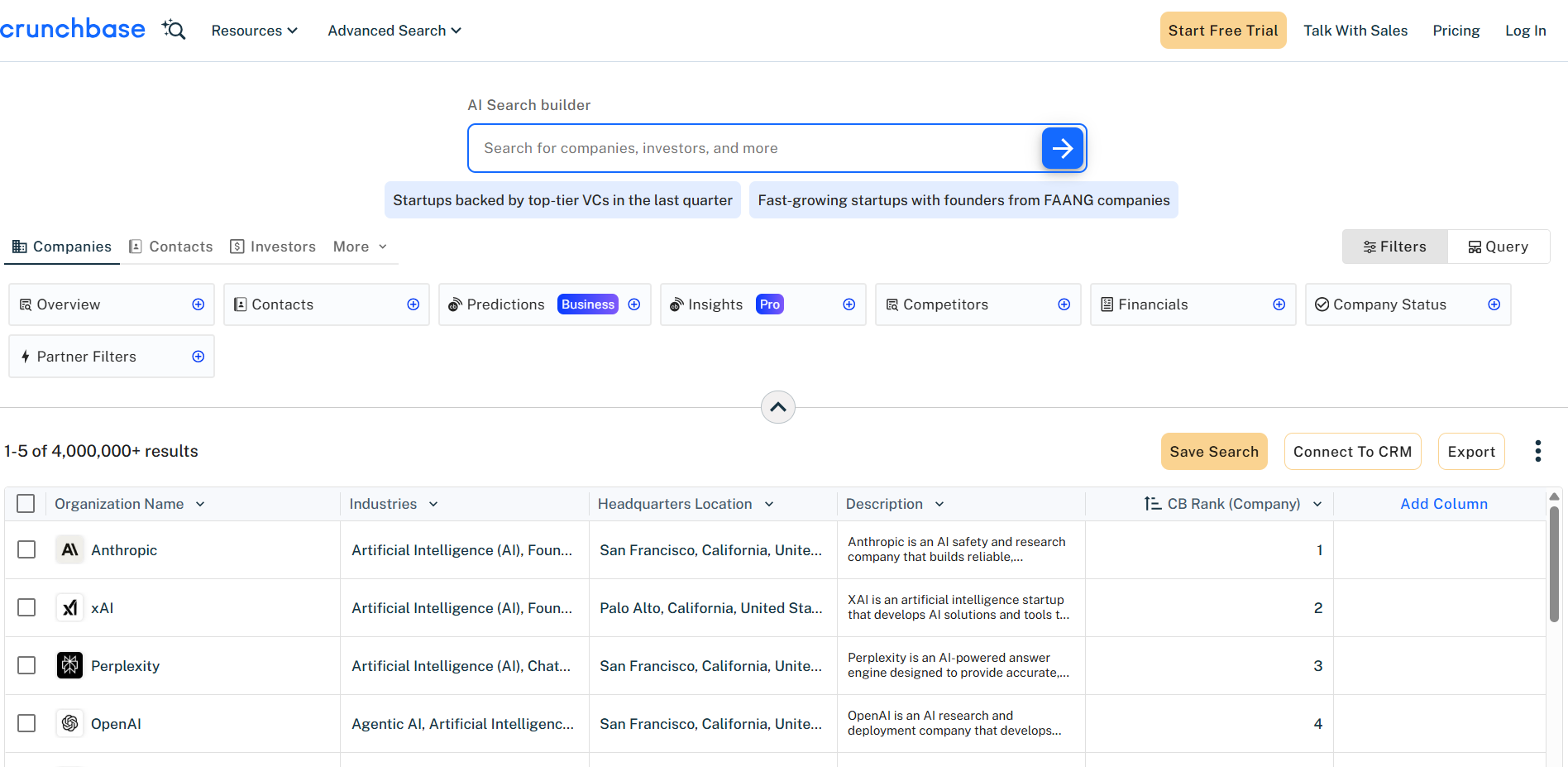Viewport: 1568px width, 767px height.
Task: Click the CB Rank sort order icon
Action: 1153,504
